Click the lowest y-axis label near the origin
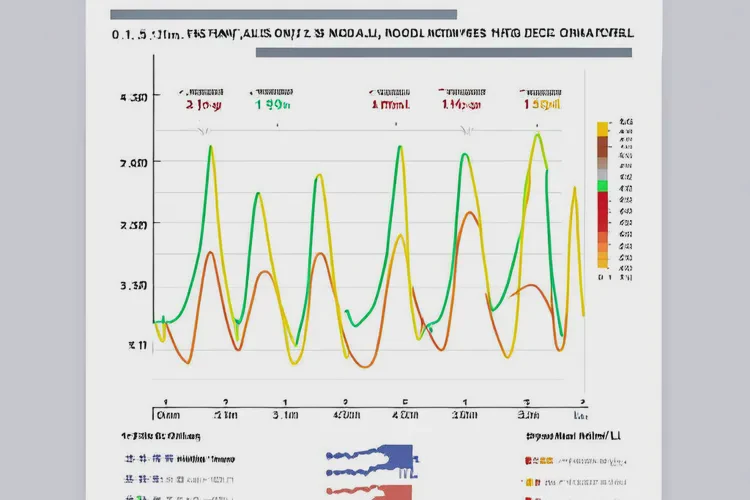750x500 pixels. pyautogui.click(x=137, y=345)
